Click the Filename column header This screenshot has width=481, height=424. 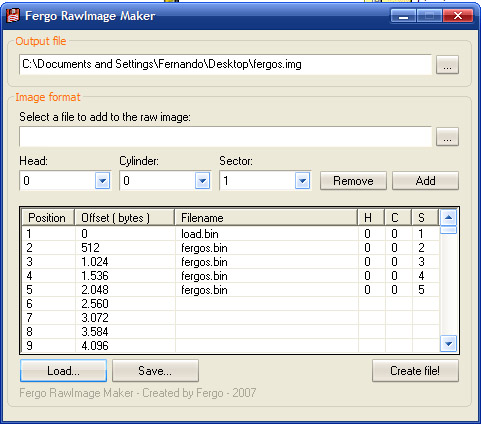(266, 218)
